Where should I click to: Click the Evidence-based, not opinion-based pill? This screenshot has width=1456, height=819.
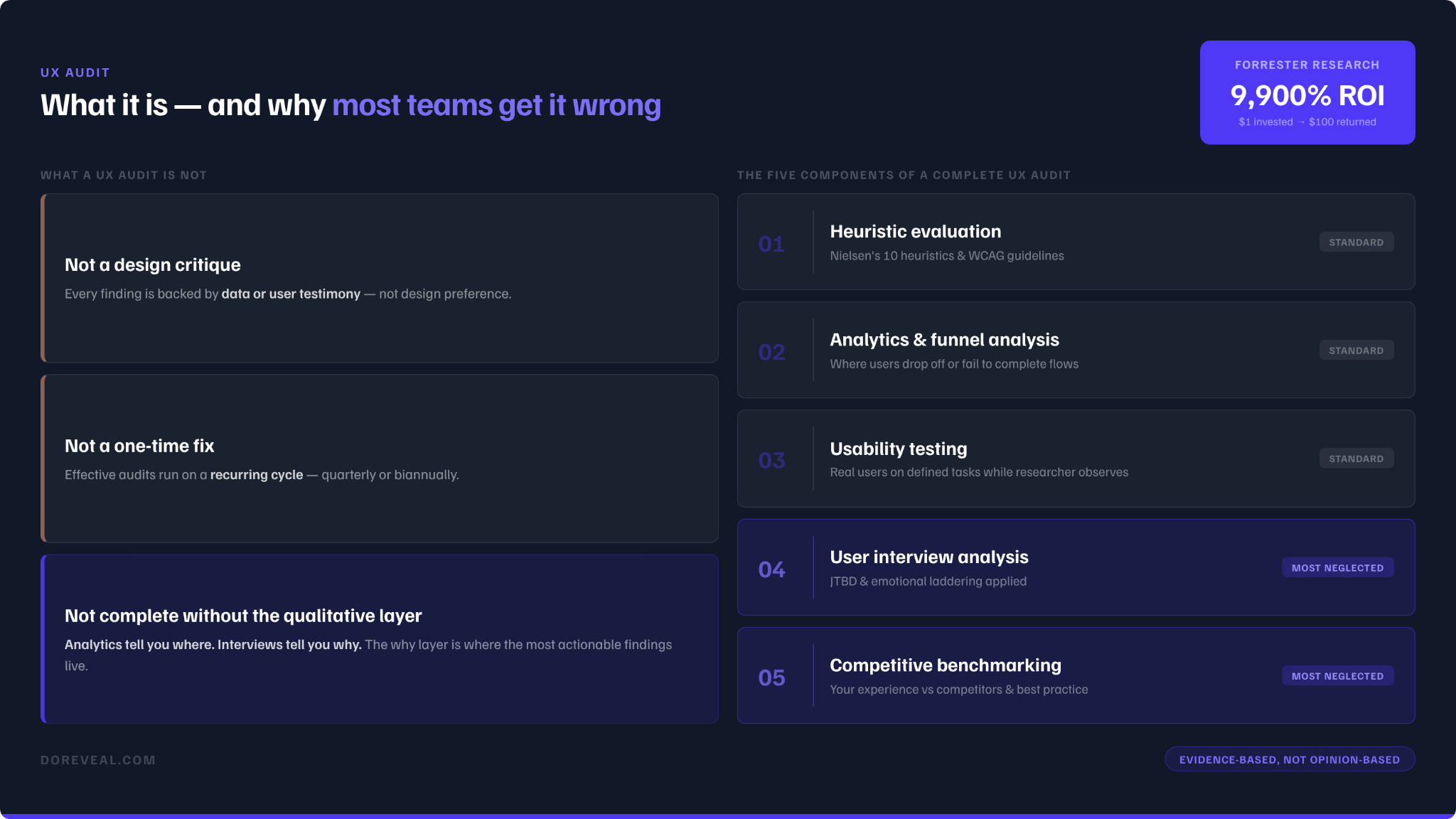click(x=1290, y=759)
